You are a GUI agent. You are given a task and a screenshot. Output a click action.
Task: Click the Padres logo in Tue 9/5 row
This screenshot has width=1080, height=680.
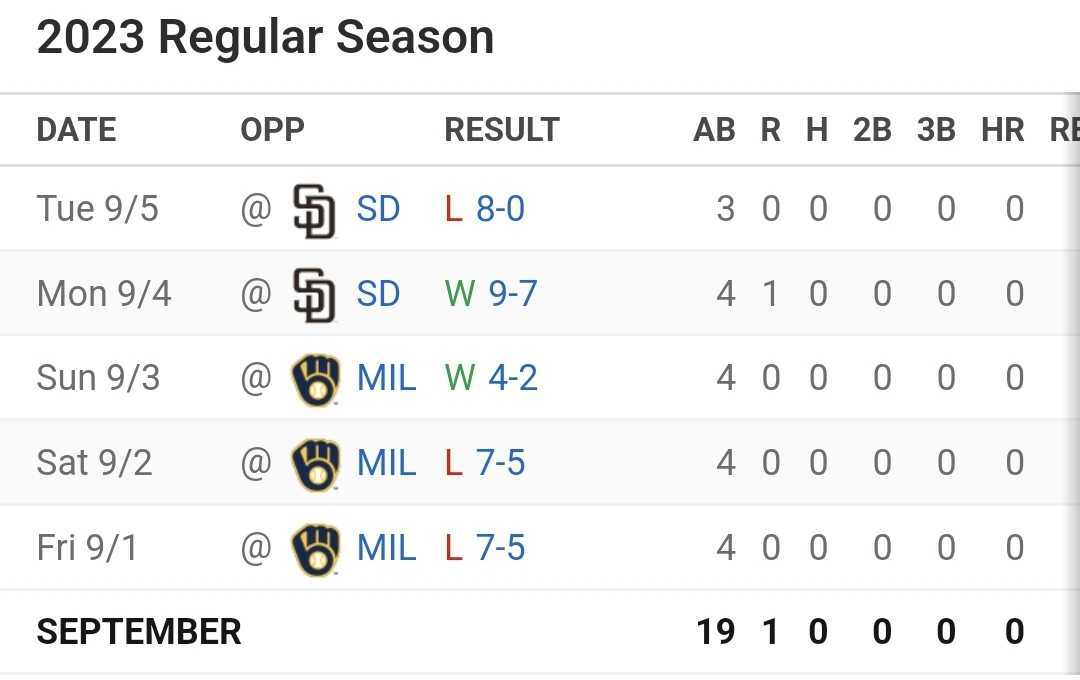click(x=314, y=210)
